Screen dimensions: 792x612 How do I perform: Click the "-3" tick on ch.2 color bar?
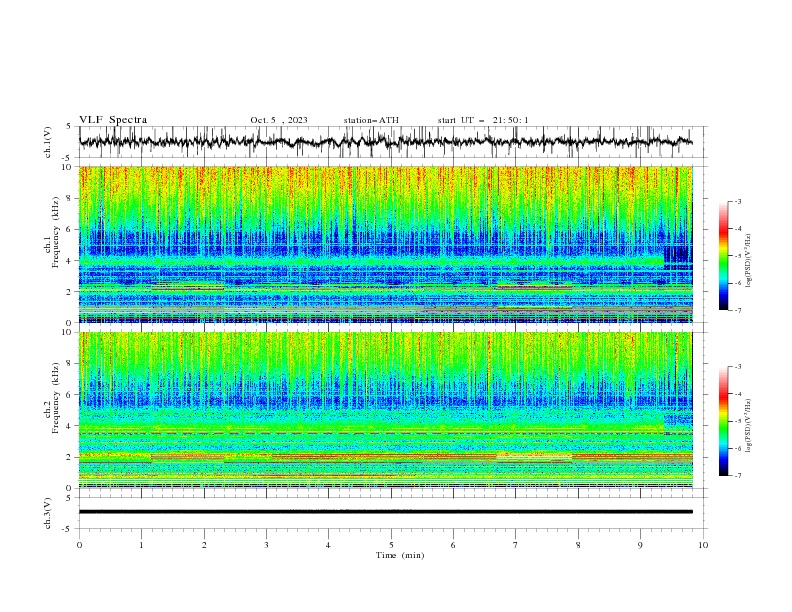pyautogui.click(x=738, y=367)
